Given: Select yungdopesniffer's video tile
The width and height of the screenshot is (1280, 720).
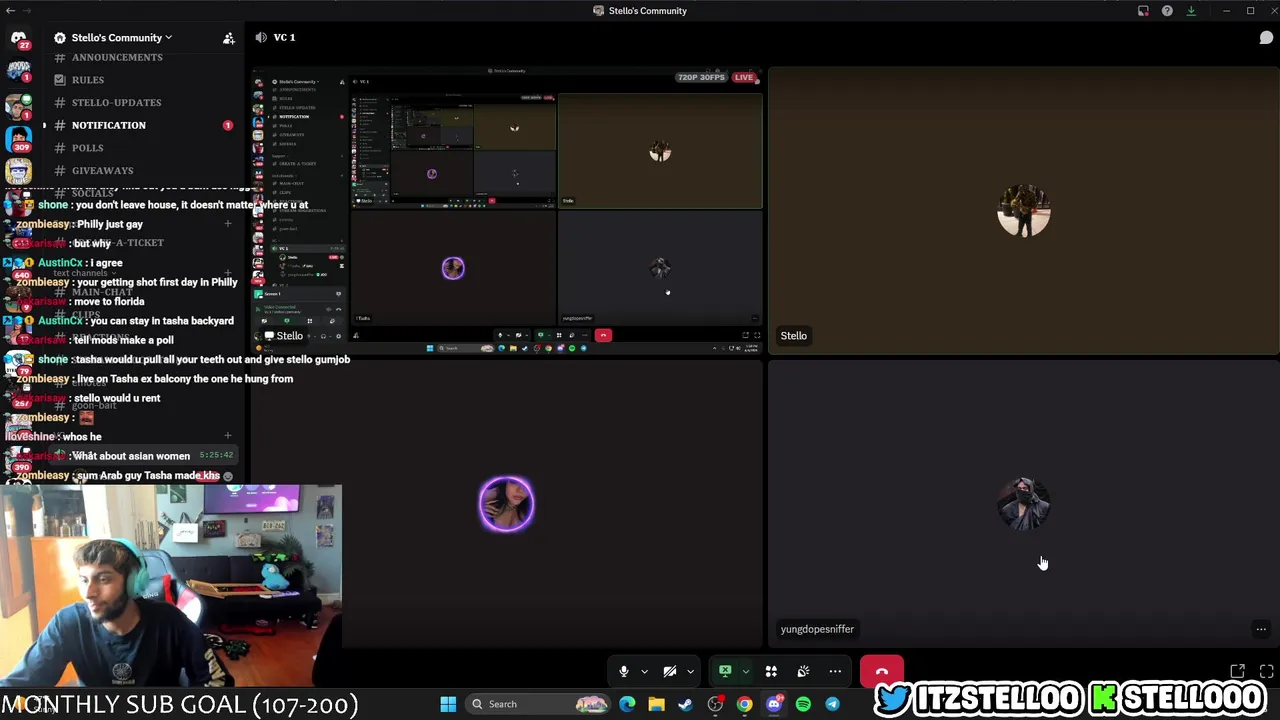Looking at the screenshot, I should point(1023,503).
